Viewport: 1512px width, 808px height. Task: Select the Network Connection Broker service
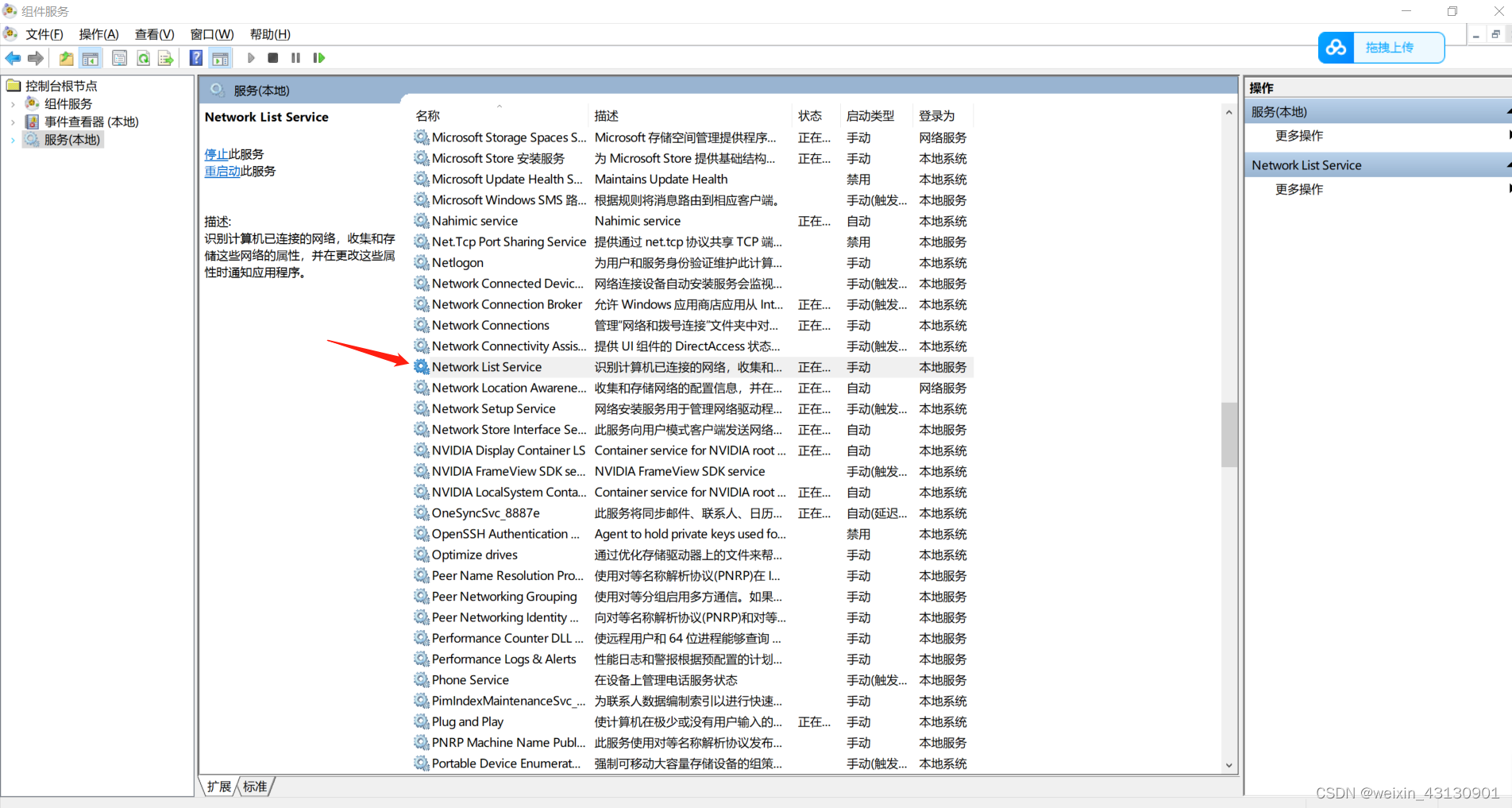tap(692, 304)
